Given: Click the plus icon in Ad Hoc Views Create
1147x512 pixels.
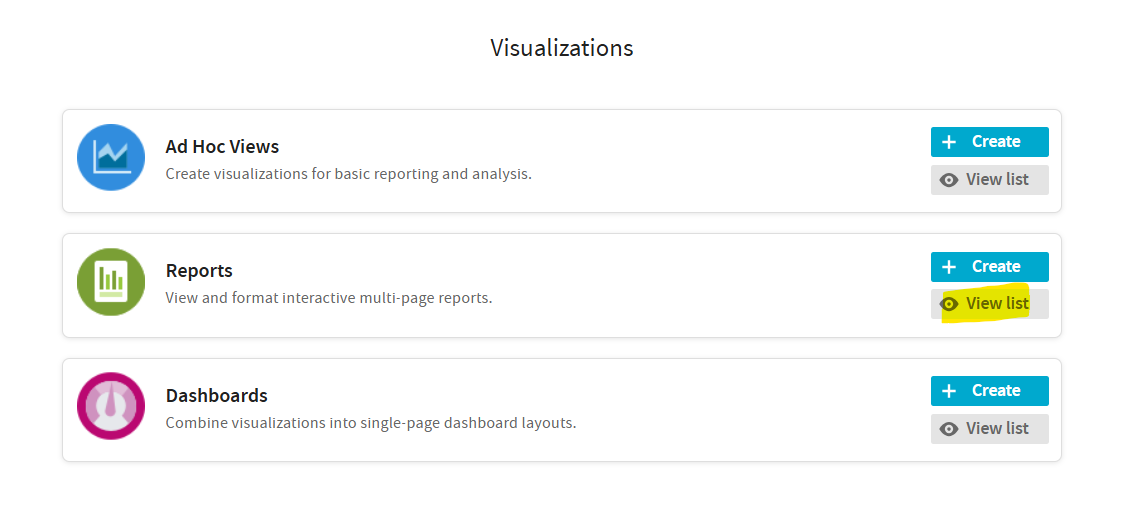Looking at the screenshot, I should pos(949,142).
